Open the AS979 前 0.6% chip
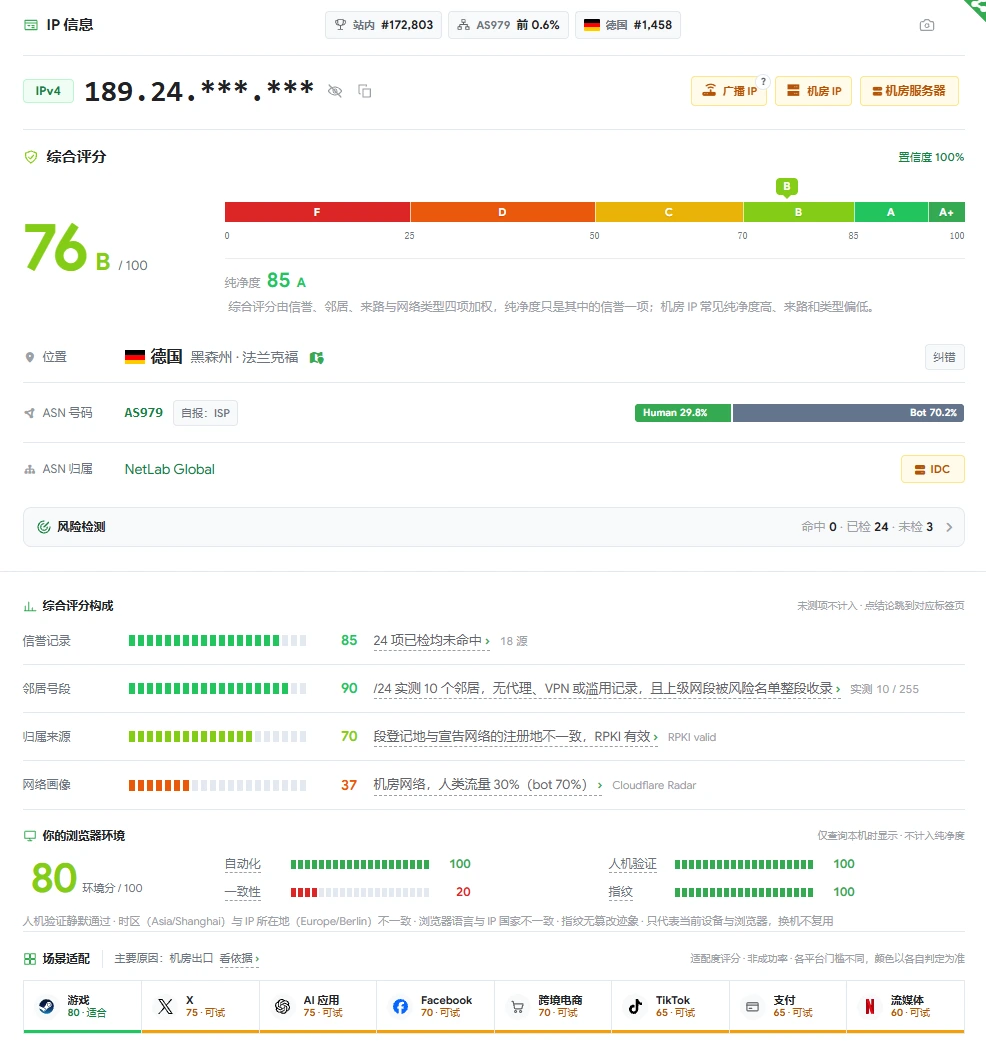 pos(508,25)
